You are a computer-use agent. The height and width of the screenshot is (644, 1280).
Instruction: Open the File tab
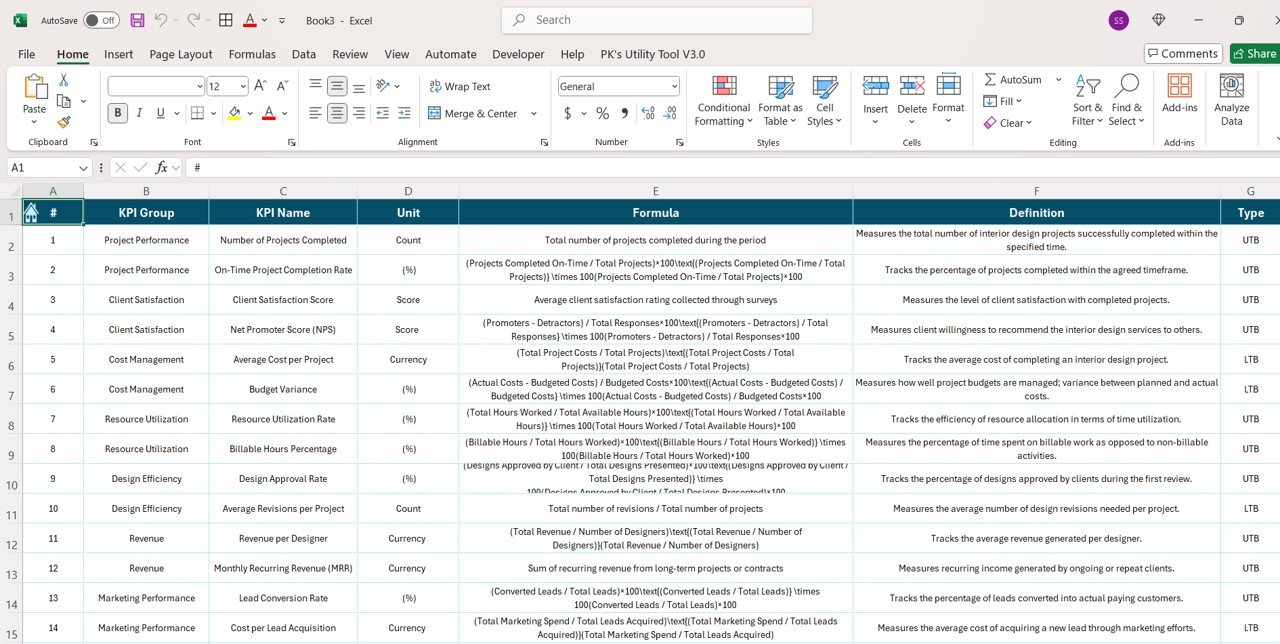coord(27,54)
